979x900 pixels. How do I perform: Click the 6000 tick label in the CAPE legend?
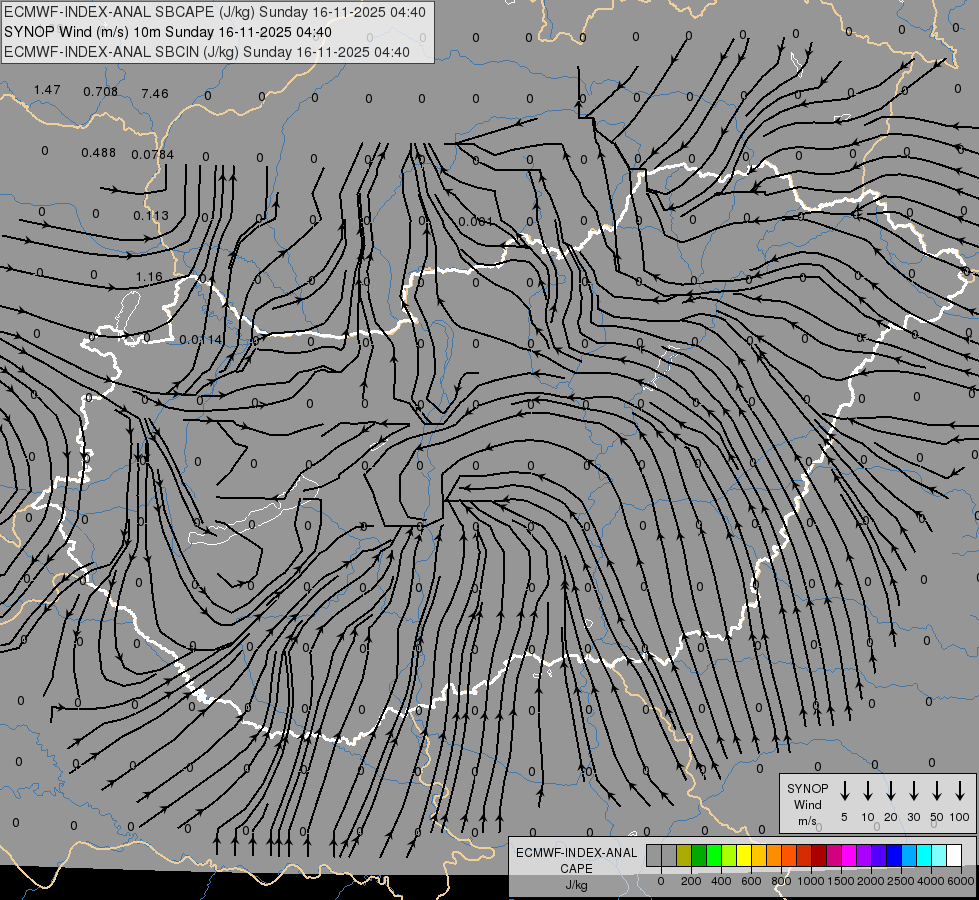point(961,881)
